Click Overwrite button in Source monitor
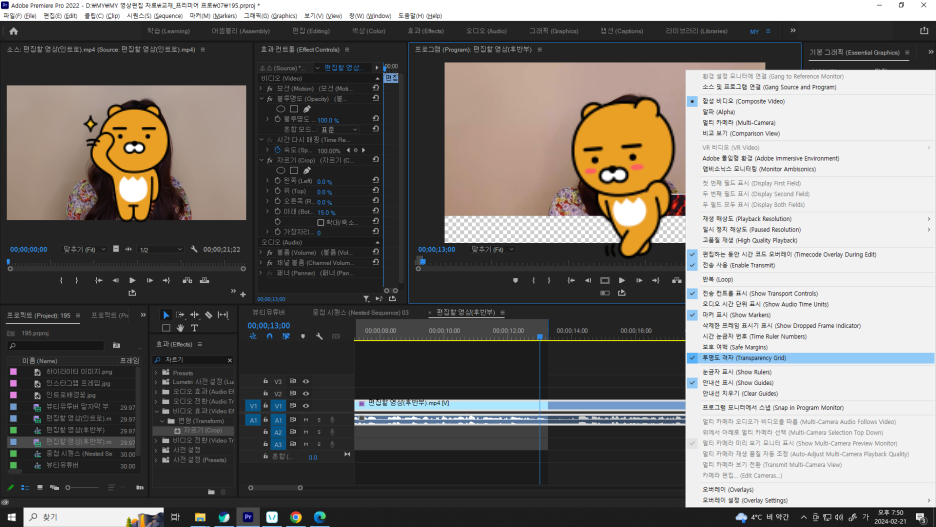This screenshot has width=936, height=527. tap(204, 280)
